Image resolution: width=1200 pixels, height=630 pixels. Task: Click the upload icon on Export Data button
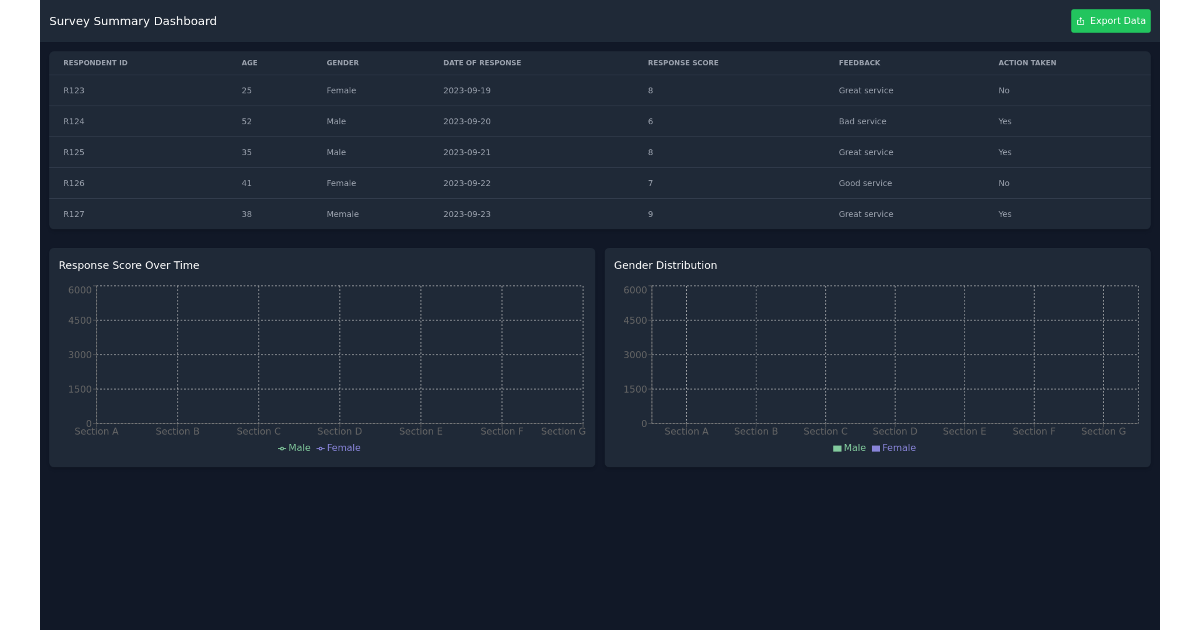coord(1081,20)
